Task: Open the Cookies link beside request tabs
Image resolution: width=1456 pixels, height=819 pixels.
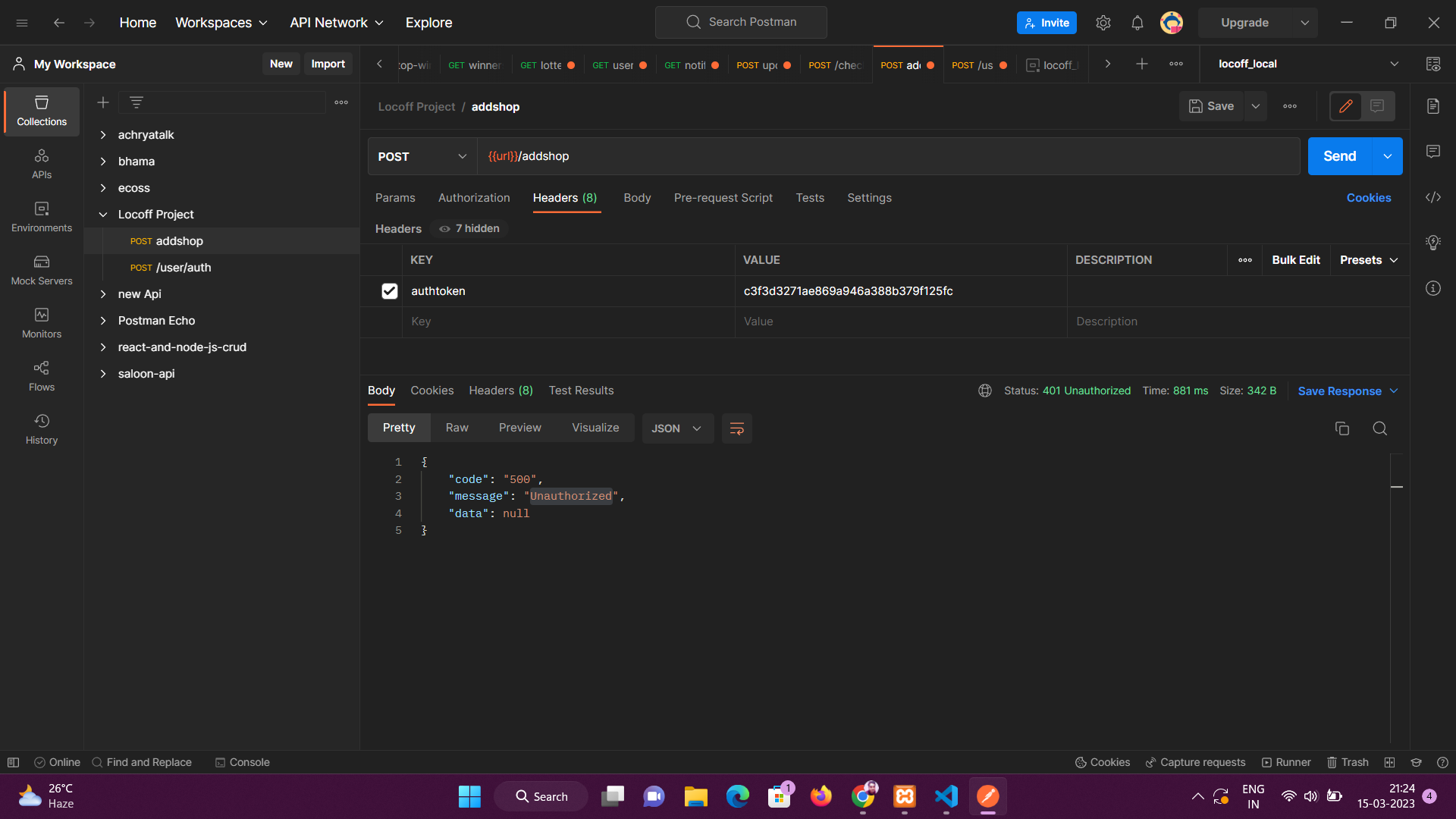Action: pos(1369,198)
